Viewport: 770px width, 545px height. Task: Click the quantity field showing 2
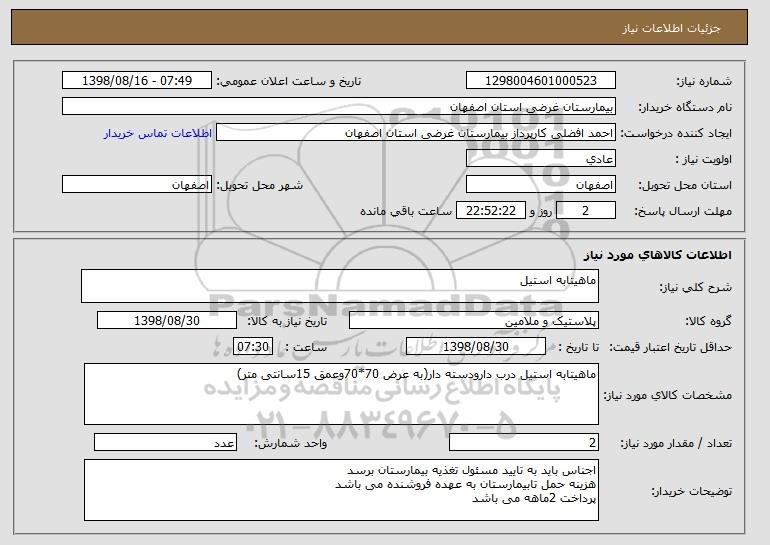point(524,442)
